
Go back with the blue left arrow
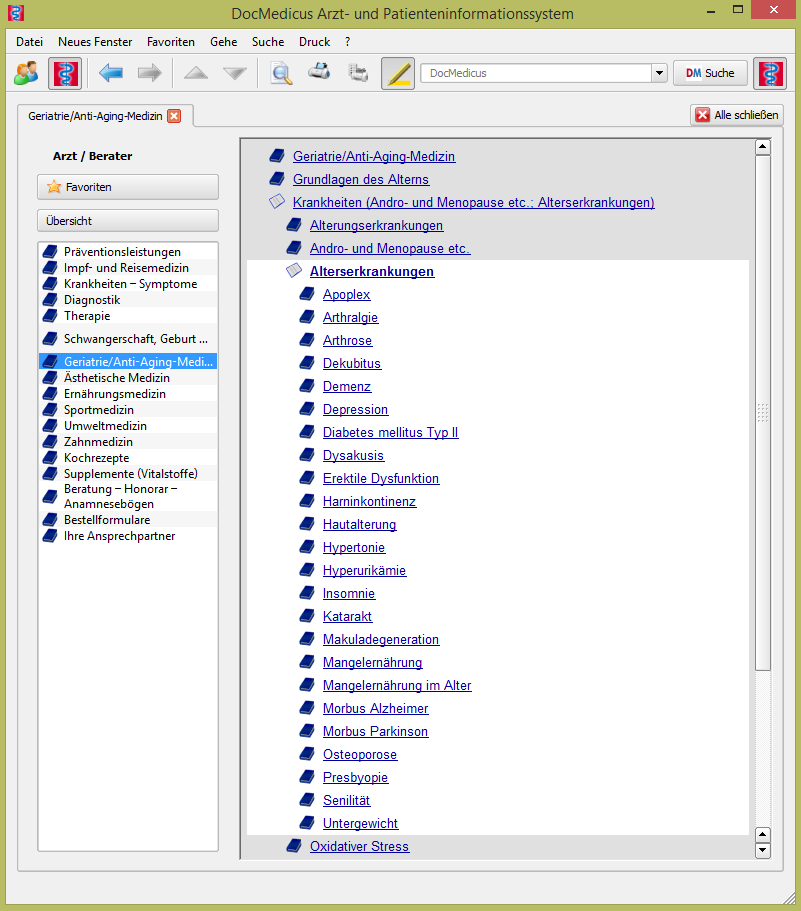tap(111, 73)
